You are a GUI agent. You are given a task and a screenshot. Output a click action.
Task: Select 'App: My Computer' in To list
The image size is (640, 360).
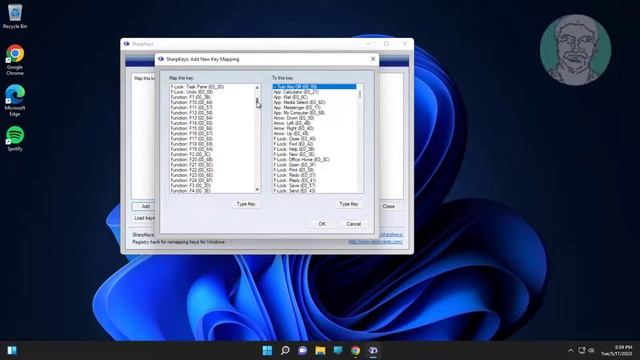299,113
